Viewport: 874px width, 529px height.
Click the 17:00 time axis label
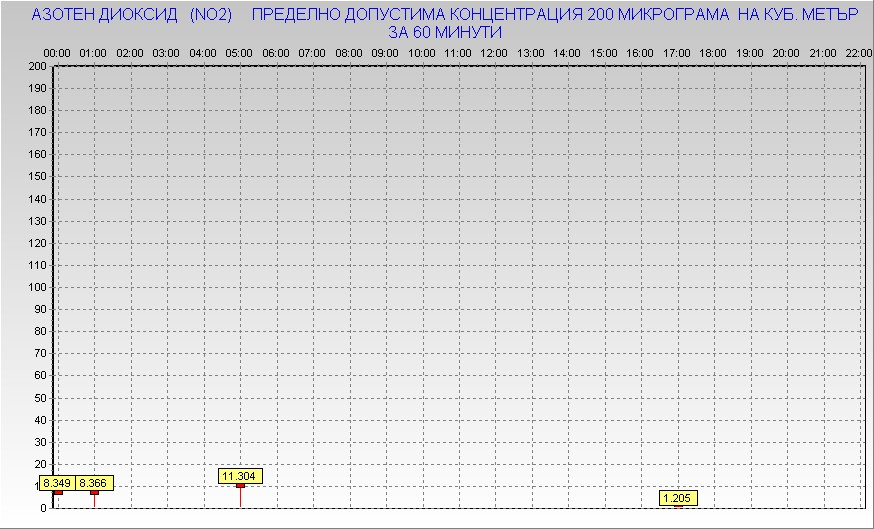coord(677,52)
